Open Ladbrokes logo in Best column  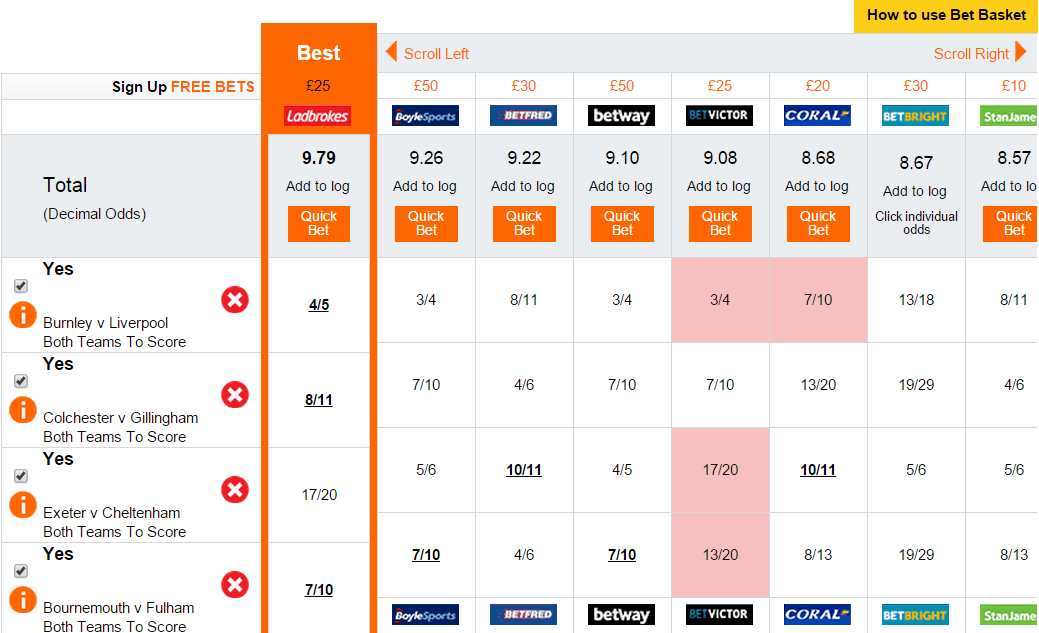click(317, 116)
